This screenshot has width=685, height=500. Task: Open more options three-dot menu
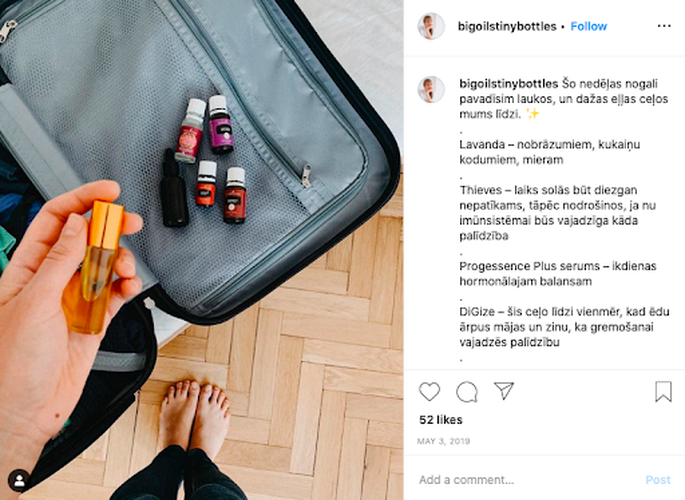[x=664, y=26]
